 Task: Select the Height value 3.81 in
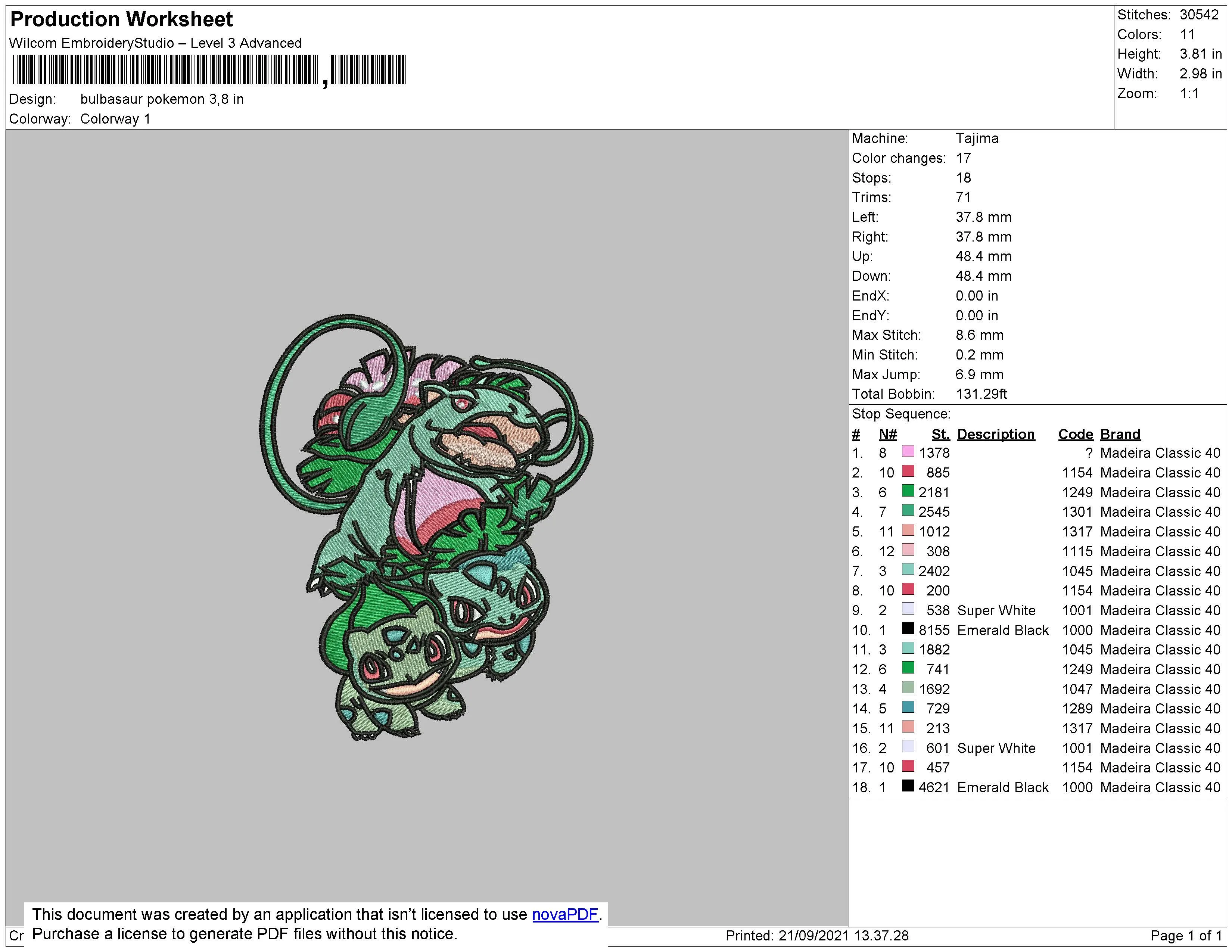[x=1200, y=54]
